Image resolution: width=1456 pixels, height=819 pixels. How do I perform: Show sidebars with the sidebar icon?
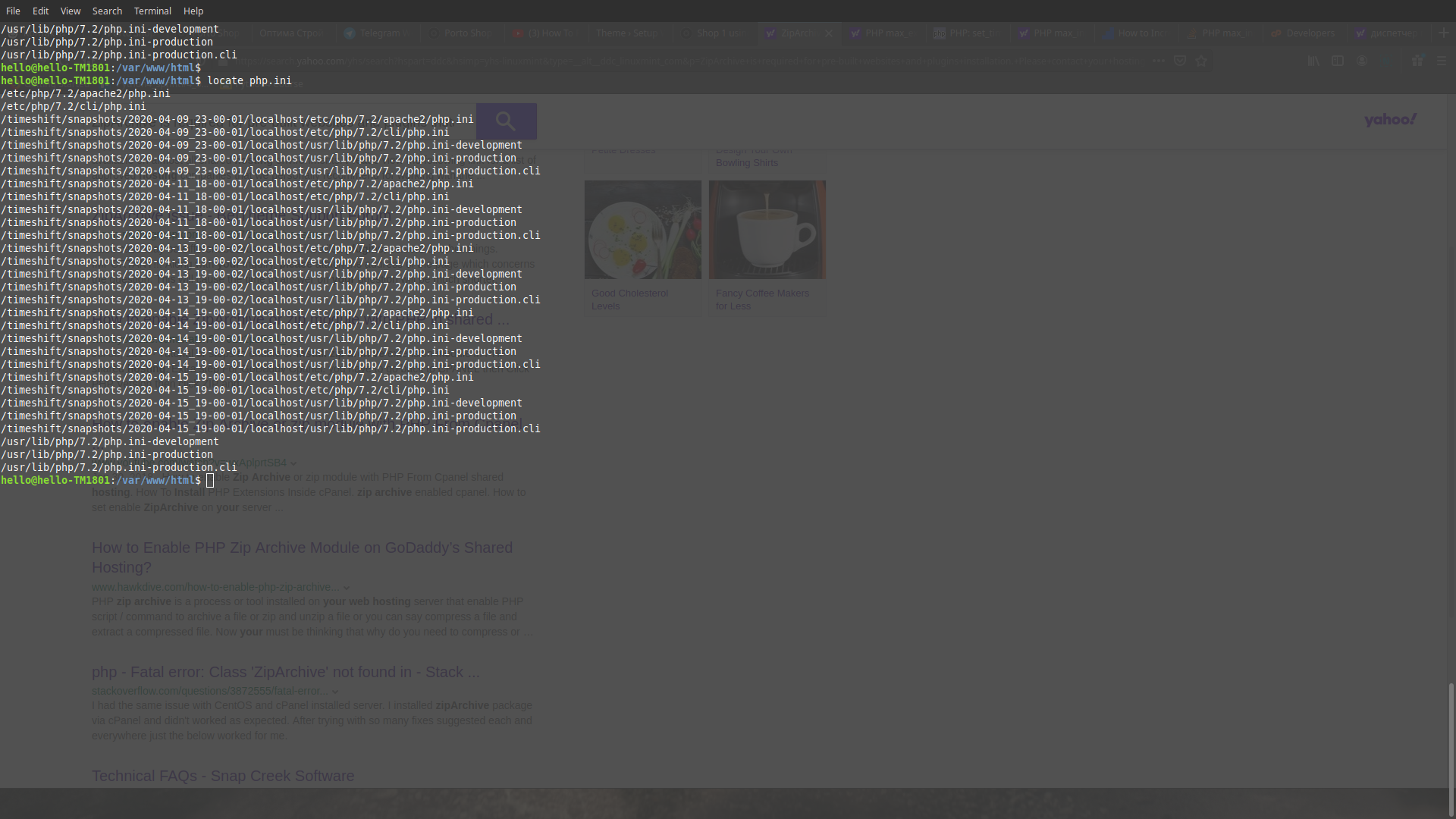pyautogui.click(x=1338, y=61)
